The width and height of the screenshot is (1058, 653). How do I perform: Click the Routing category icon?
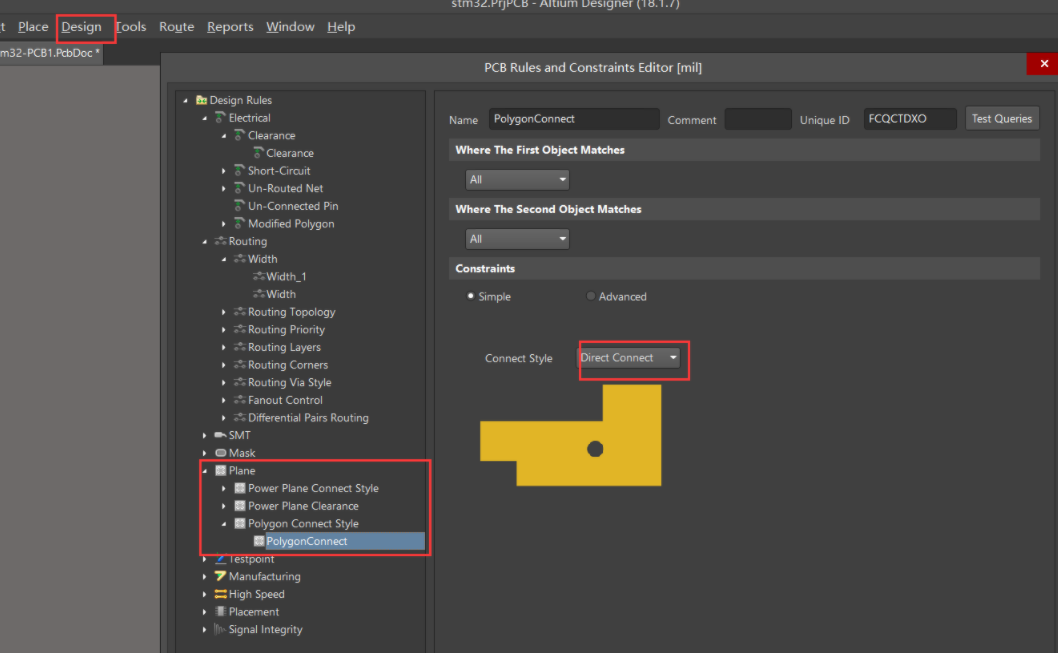tap(220, 241)
